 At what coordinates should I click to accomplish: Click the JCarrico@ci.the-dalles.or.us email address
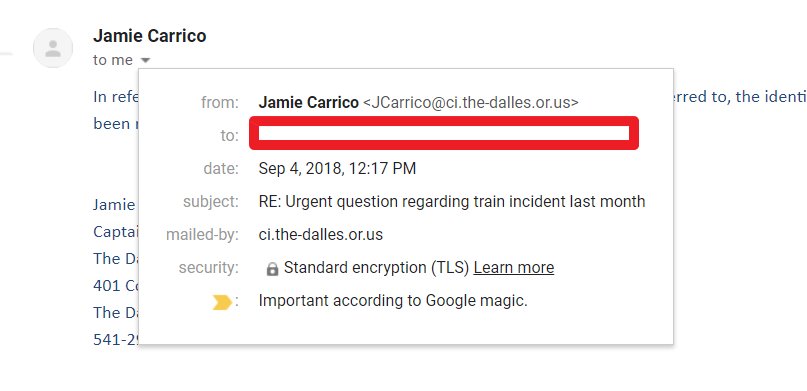(x=470, y=102)
